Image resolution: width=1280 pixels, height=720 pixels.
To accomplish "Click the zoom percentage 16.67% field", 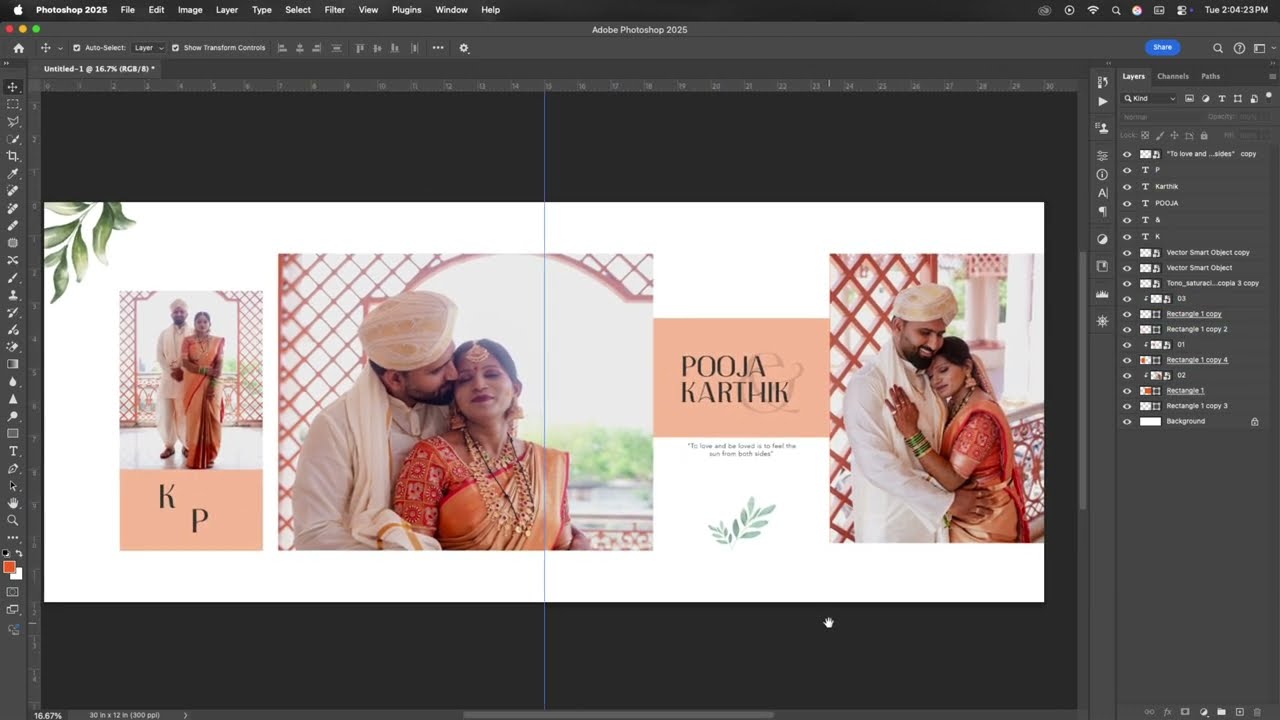I will pos(47,715).
